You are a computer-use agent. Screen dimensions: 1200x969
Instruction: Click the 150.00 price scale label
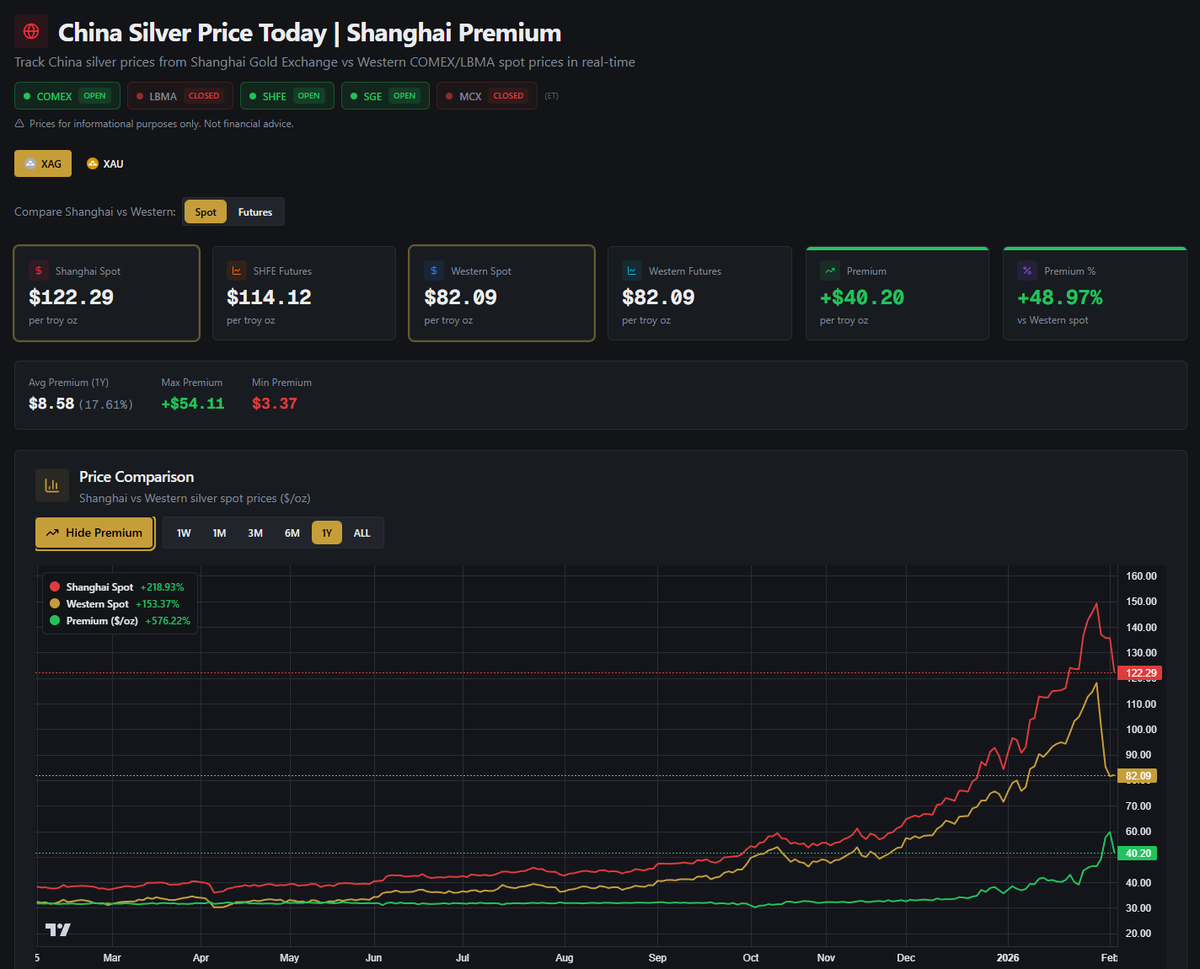(x=1141, y=601)
